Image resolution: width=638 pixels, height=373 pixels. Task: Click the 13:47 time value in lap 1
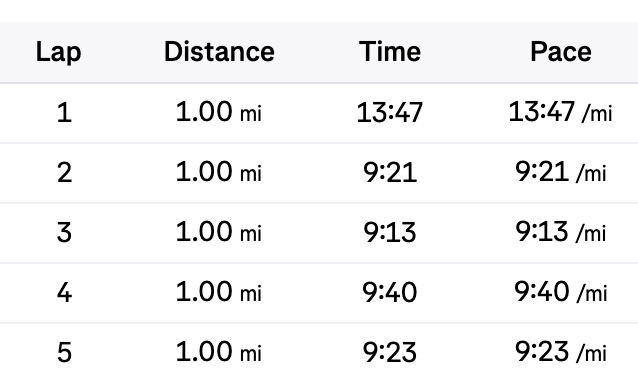coord(390,113)
